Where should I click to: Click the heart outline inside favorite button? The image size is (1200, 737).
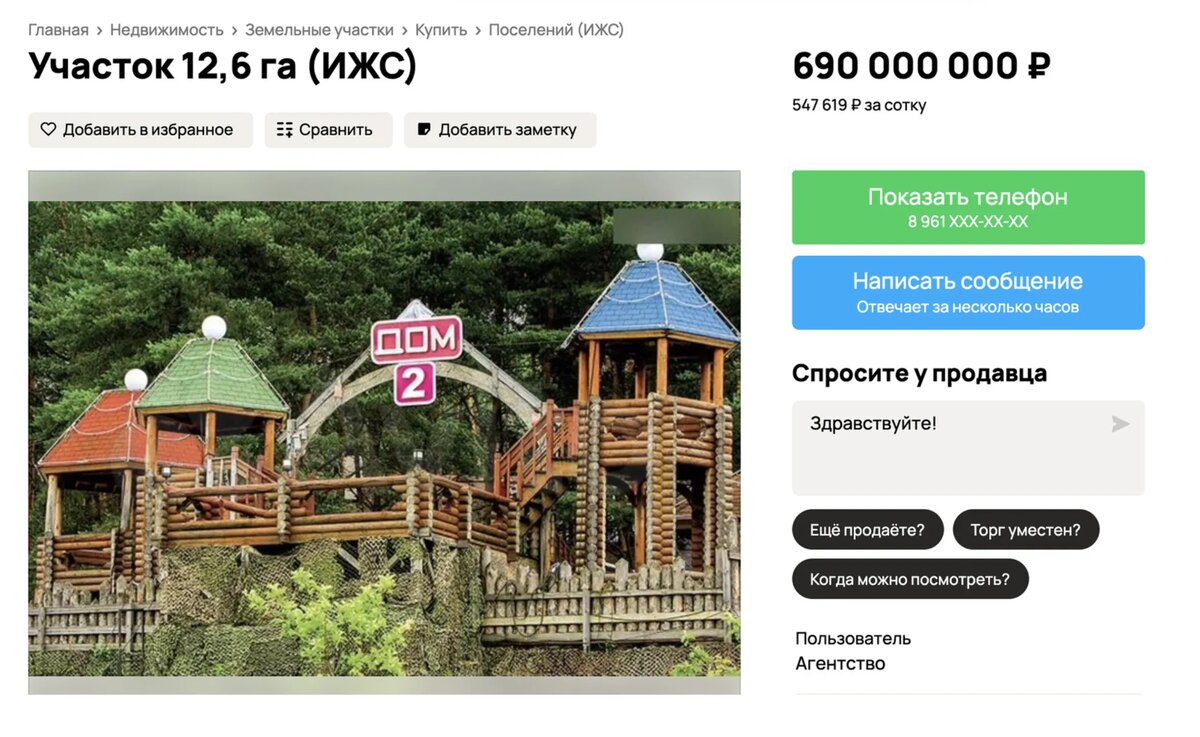pos(48,129)
